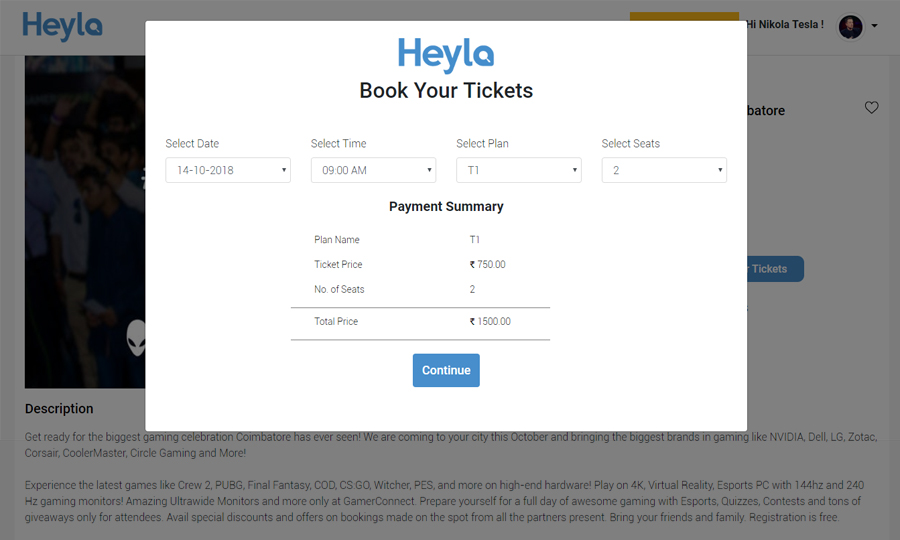Click the alien logo on event image
The width and height of the screenshot is (900, 540).
click(x=137, y=338)
